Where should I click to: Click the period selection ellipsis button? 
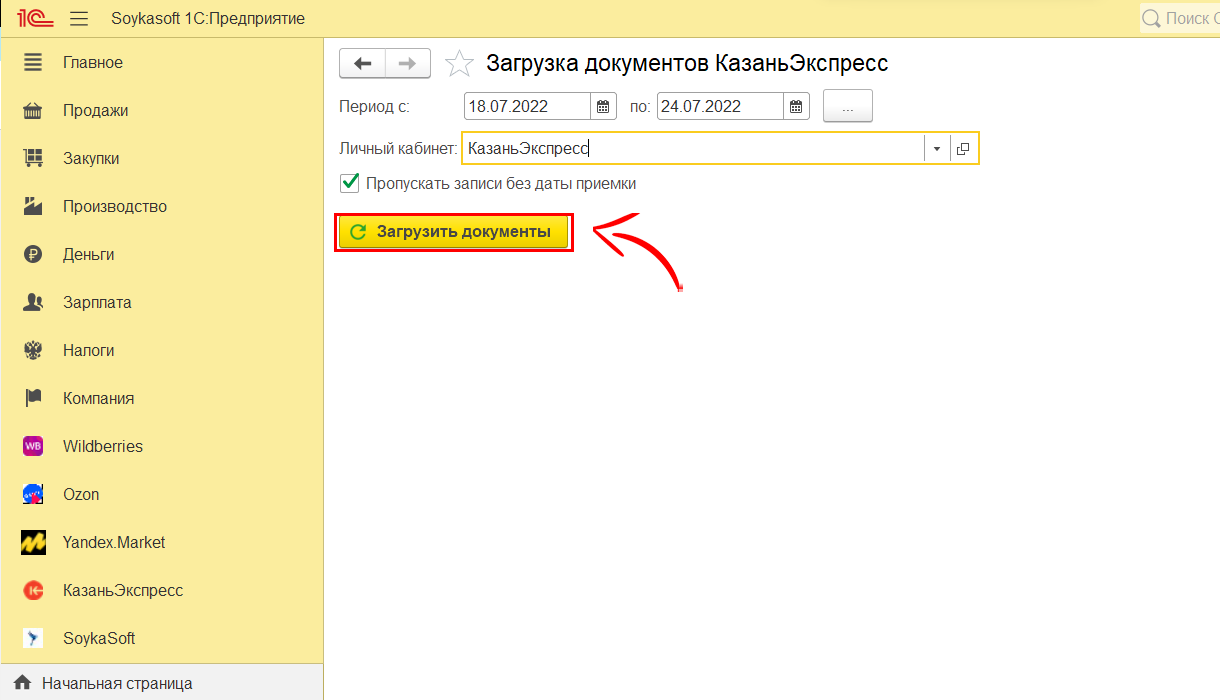[848, 106]
